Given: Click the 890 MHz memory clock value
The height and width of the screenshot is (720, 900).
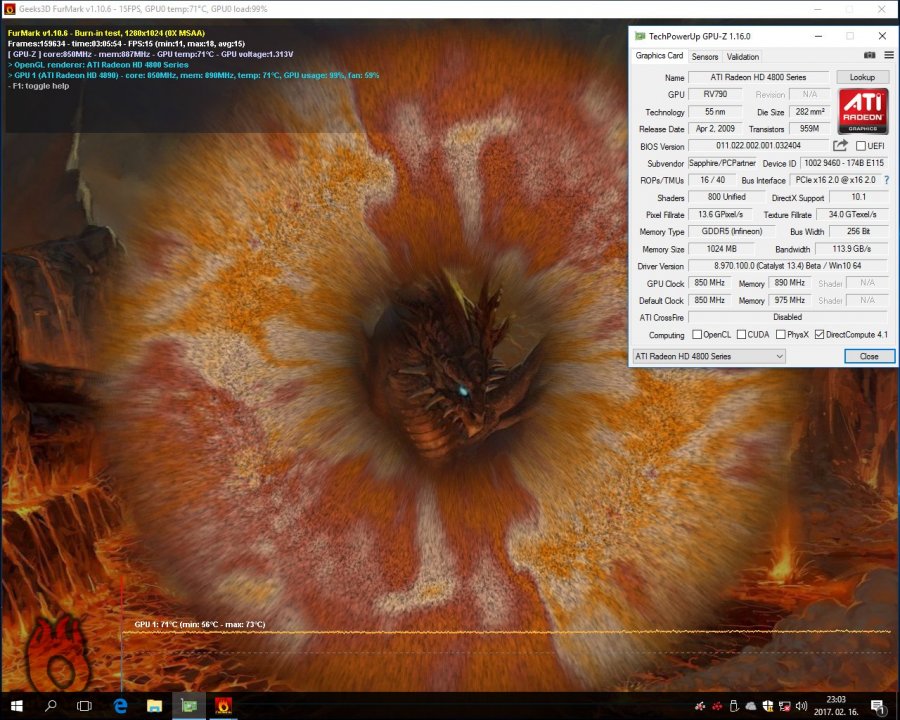Looking at the screenshot, I should point(789,283).
